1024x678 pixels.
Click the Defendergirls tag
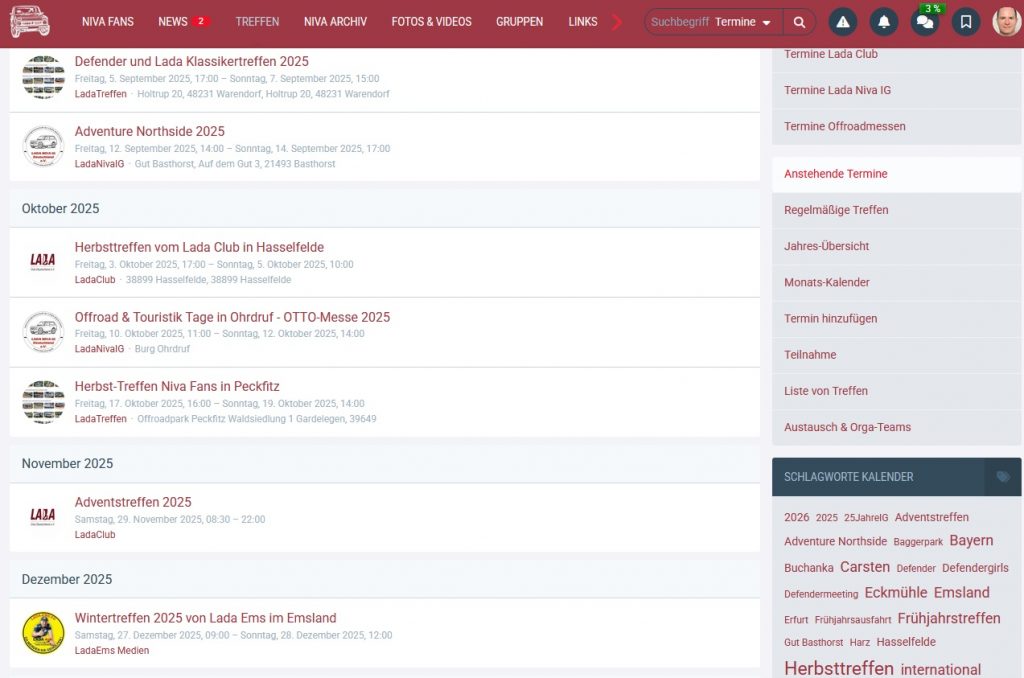coord(975,568)
